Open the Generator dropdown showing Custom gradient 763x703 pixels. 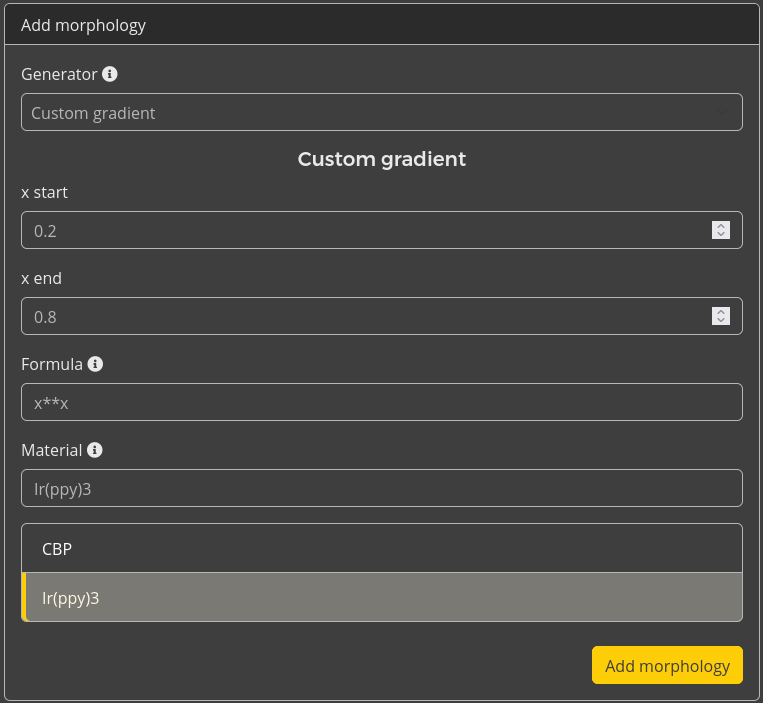pyautogui.click(x=370, y=113)
